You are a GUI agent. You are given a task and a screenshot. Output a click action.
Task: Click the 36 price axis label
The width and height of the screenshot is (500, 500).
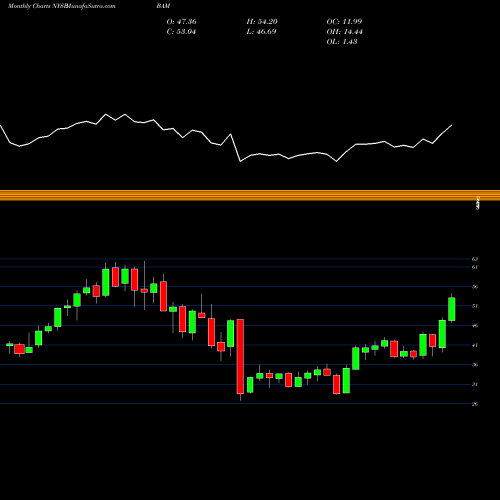tap(475, 365)
